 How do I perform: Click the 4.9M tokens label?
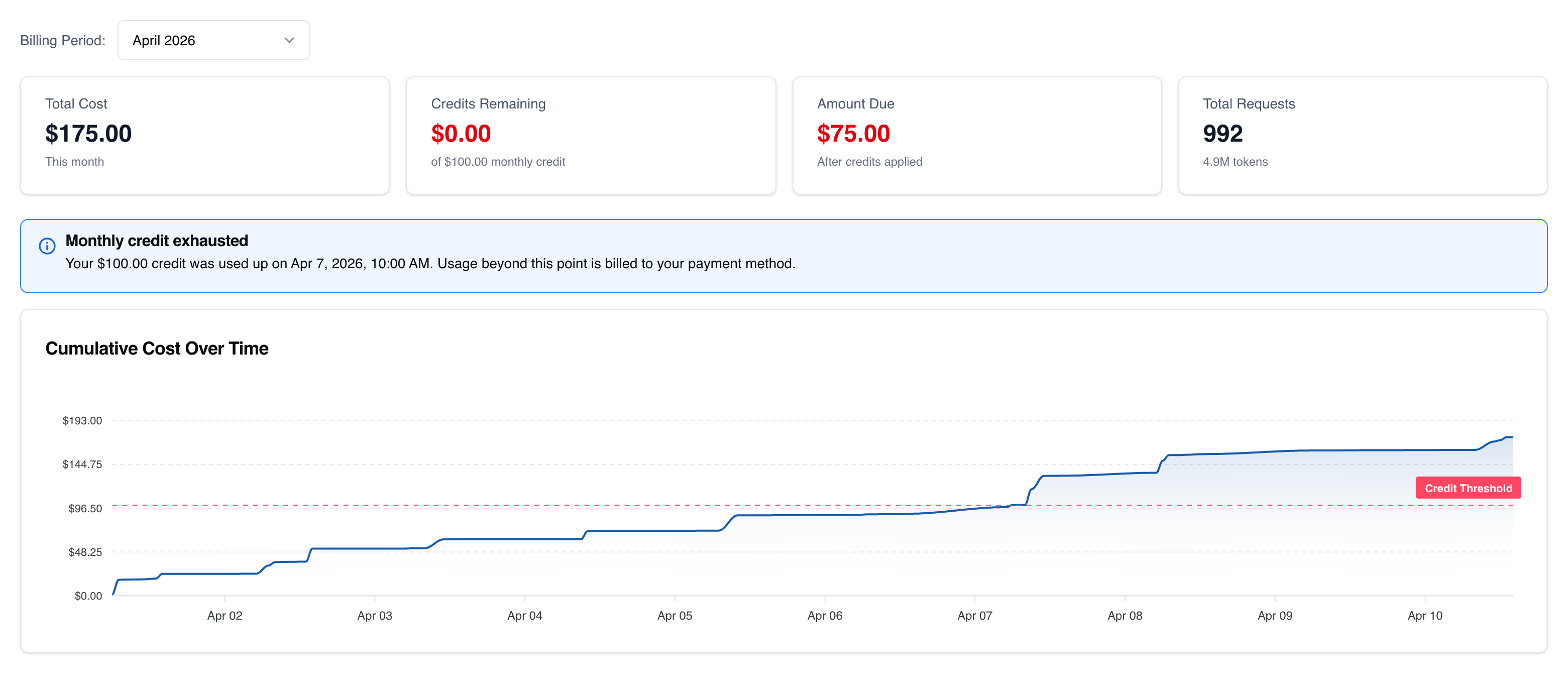point(1235,161)
